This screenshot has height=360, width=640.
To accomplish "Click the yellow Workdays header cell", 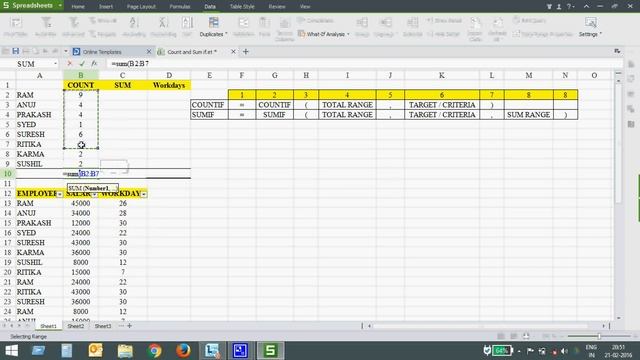I will (x=169, y=85).
